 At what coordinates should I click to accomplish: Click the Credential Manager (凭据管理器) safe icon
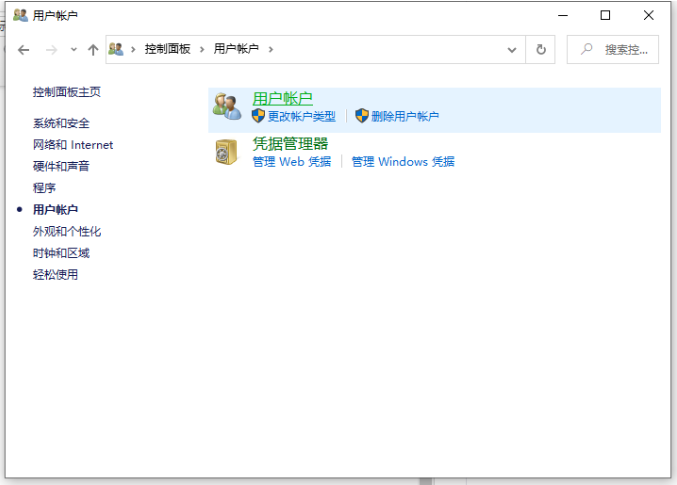click(227, 152)
